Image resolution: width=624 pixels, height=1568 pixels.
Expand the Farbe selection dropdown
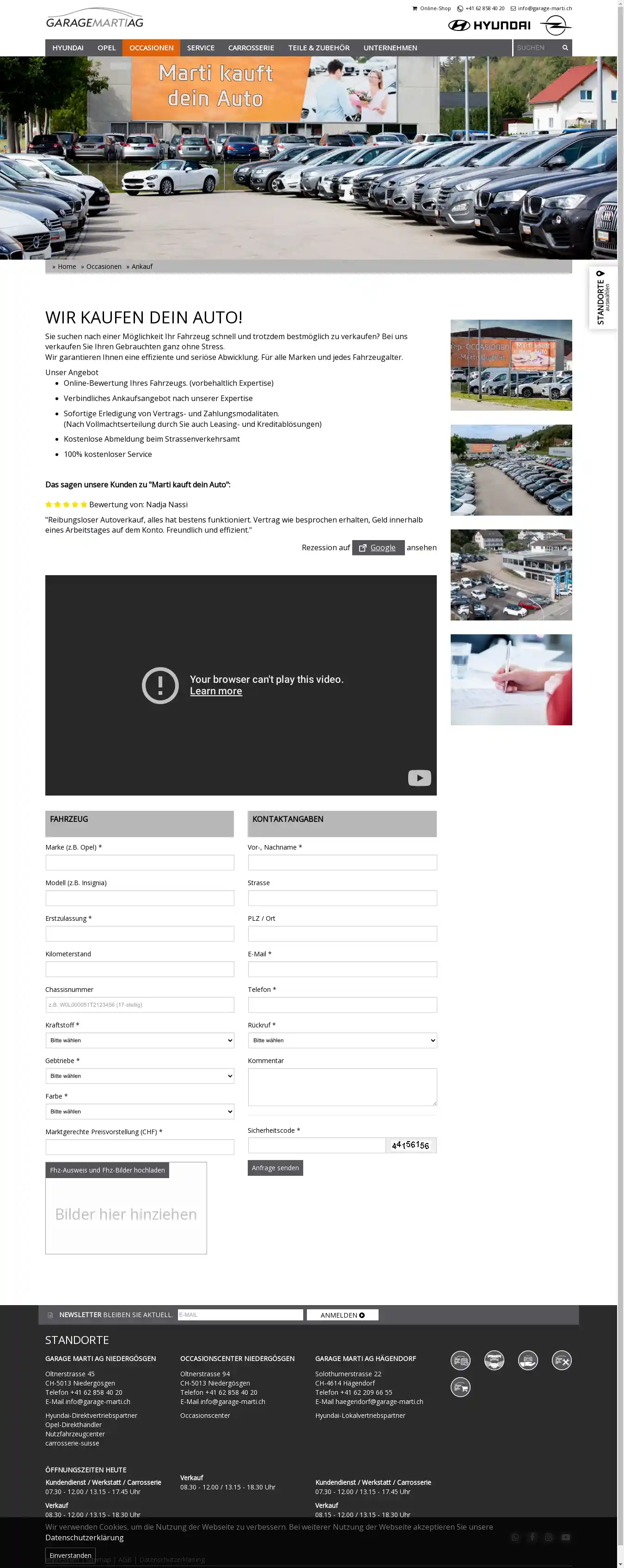(140, 1112)
